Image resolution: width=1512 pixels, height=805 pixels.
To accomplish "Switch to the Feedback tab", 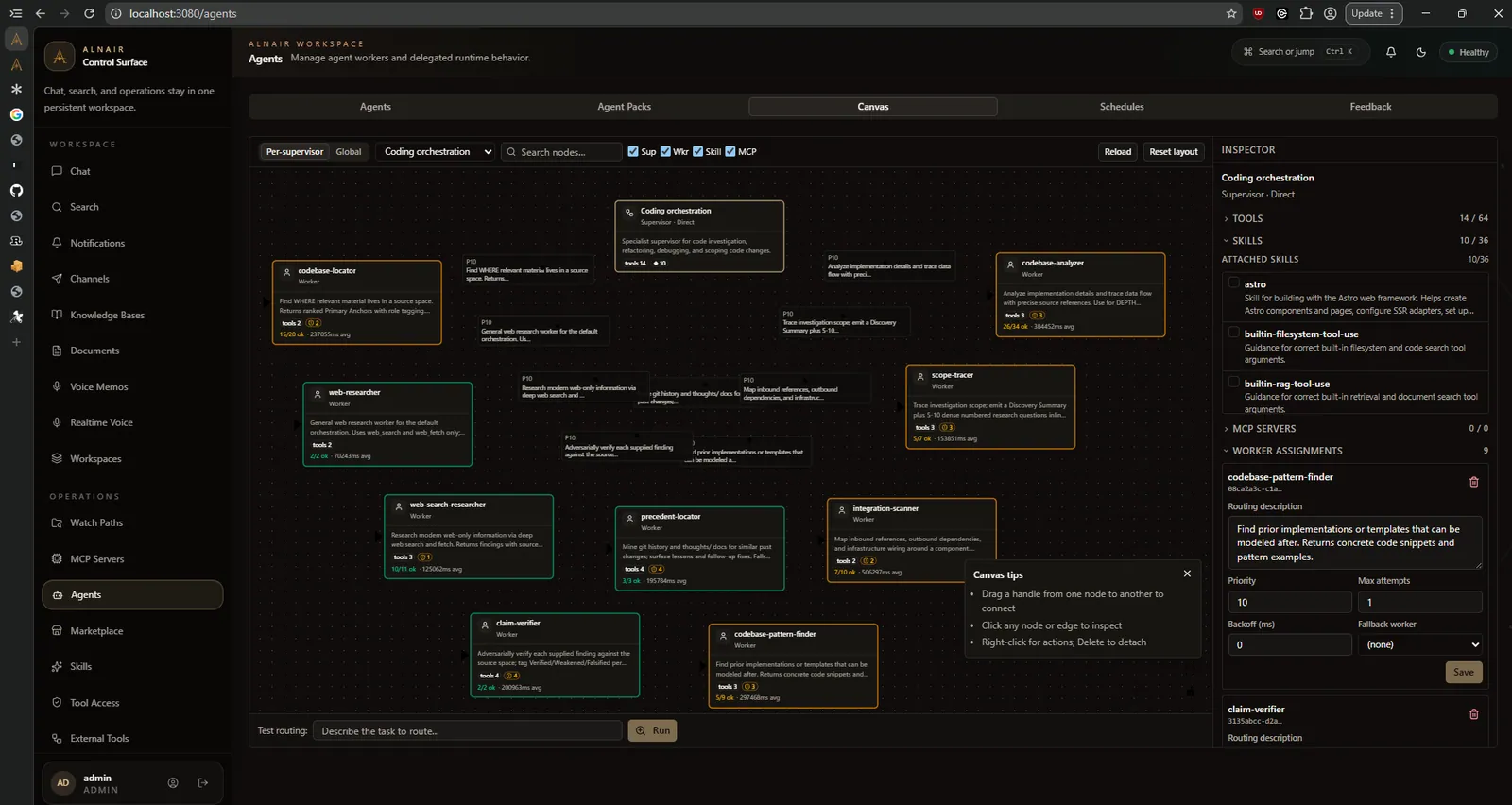I will 1370,107.
